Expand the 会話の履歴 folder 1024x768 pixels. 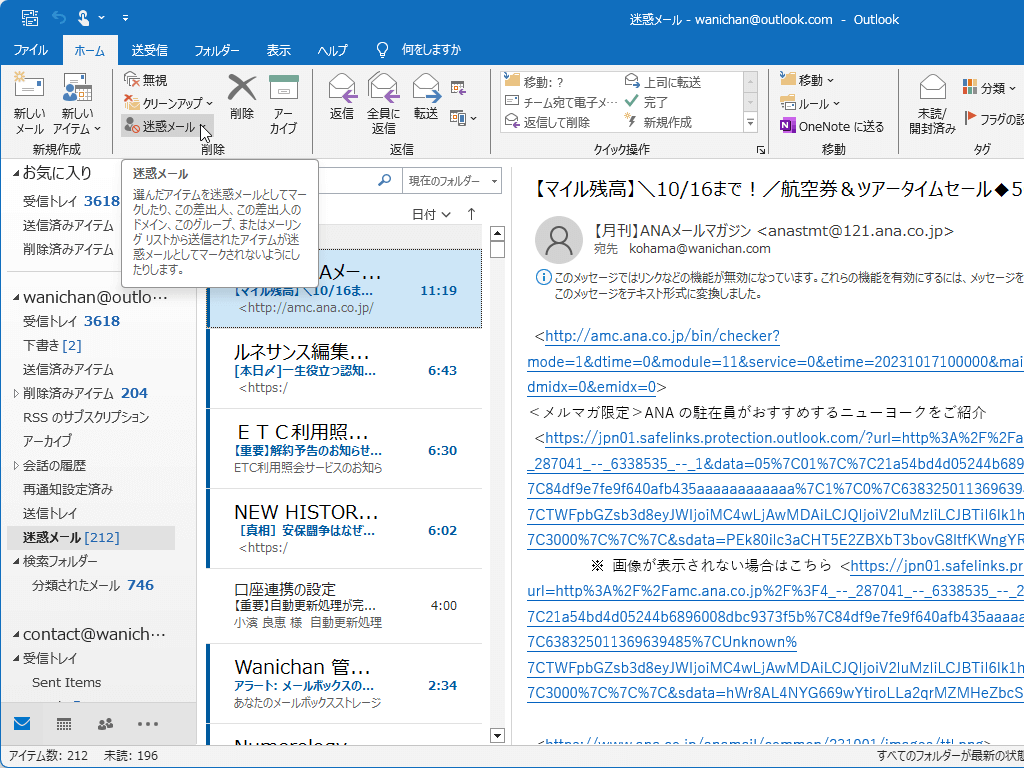coord(16,466)
